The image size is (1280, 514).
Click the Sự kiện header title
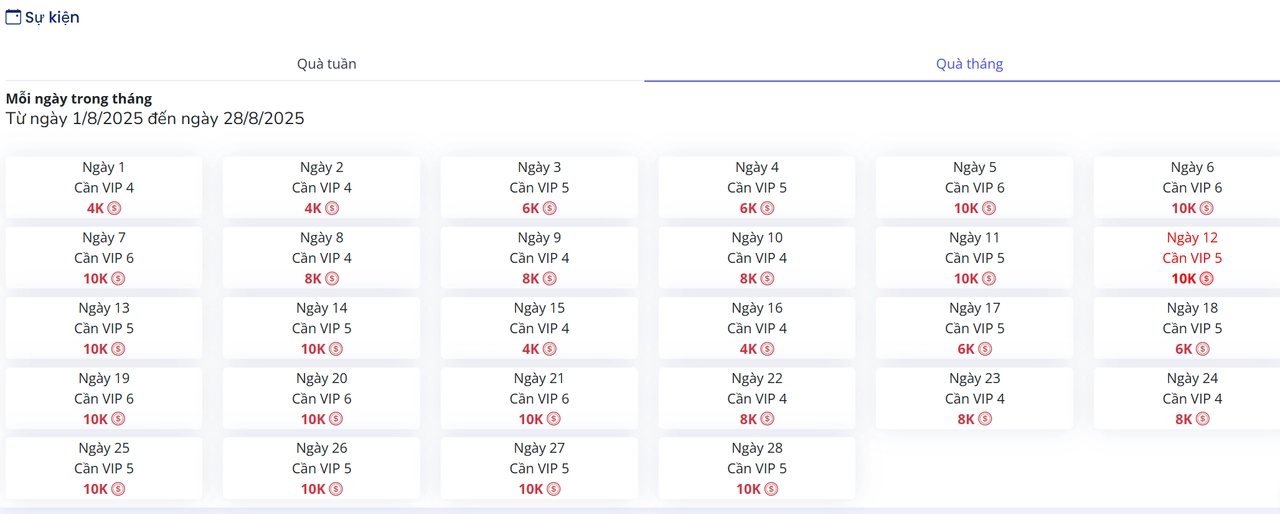[52, 17]
